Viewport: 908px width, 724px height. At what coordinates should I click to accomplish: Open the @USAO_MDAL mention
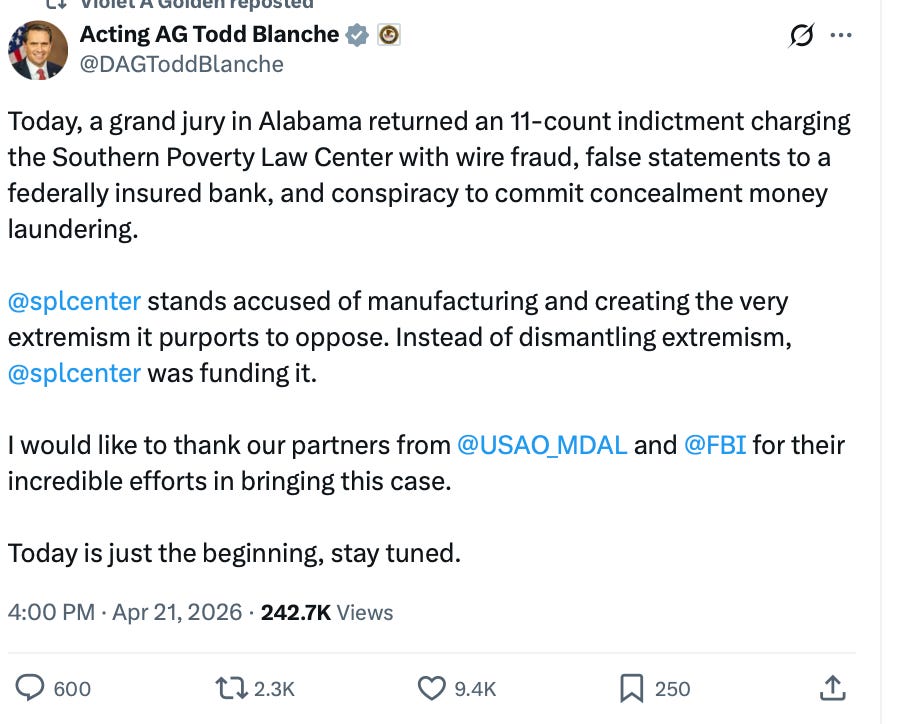(x=542, y=444)
